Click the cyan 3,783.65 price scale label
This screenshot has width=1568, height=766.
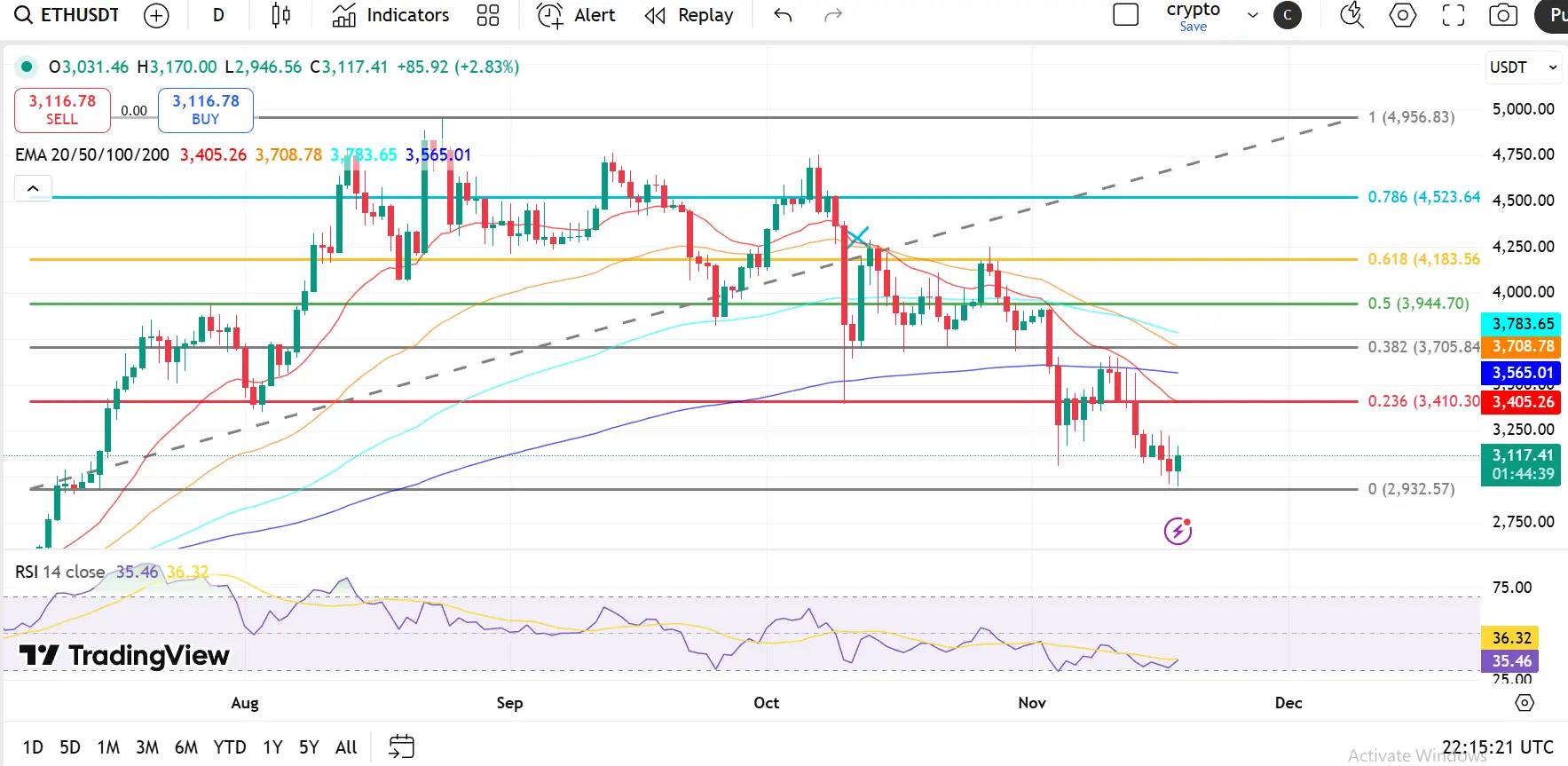(x=1522, y=324)
